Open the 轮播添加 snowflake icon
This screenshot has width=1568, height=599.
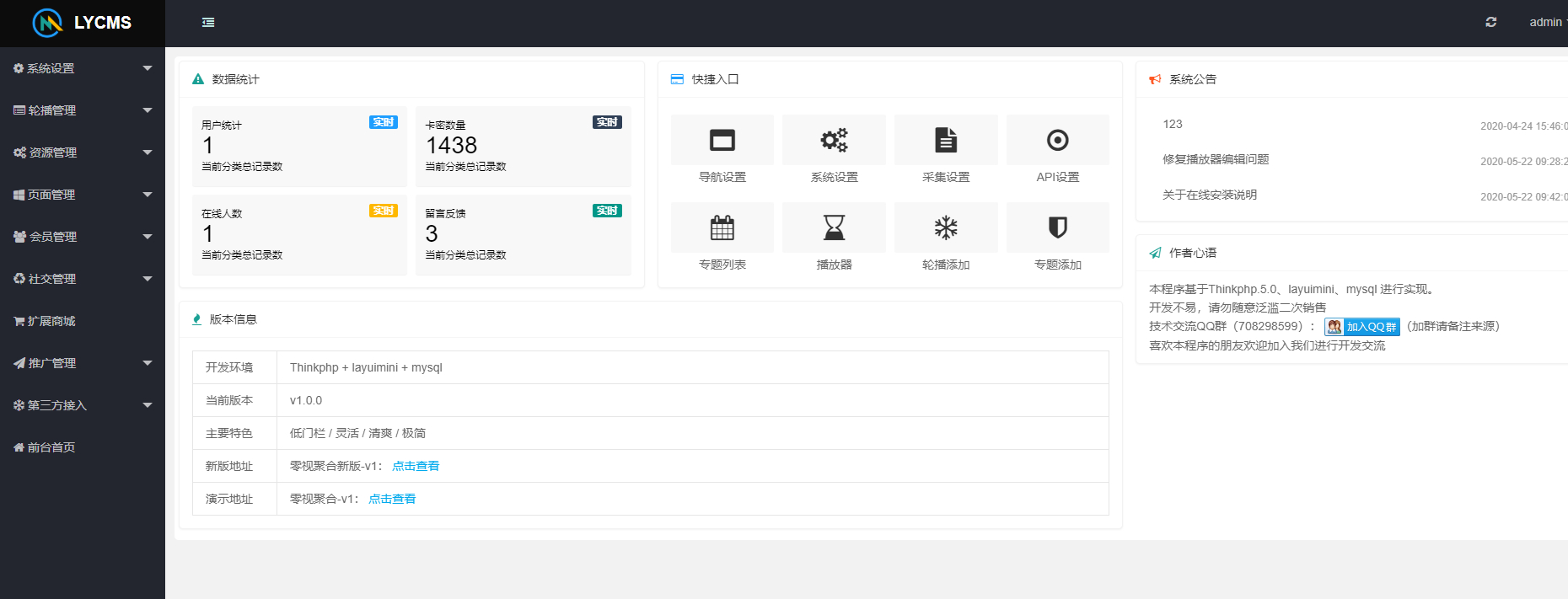point(946,227)
